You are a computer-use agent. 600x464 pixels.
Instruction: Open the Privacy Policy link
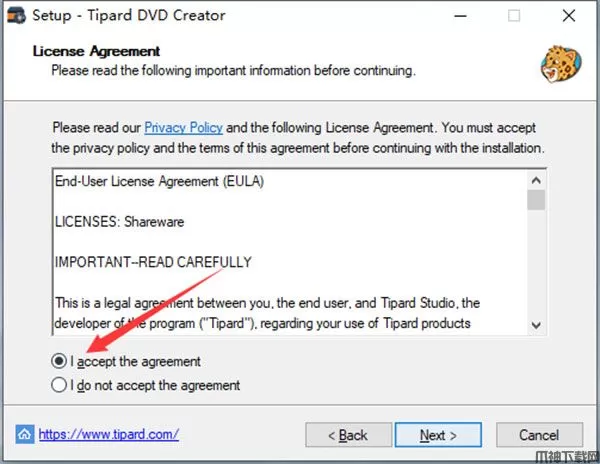coord(183,127)
